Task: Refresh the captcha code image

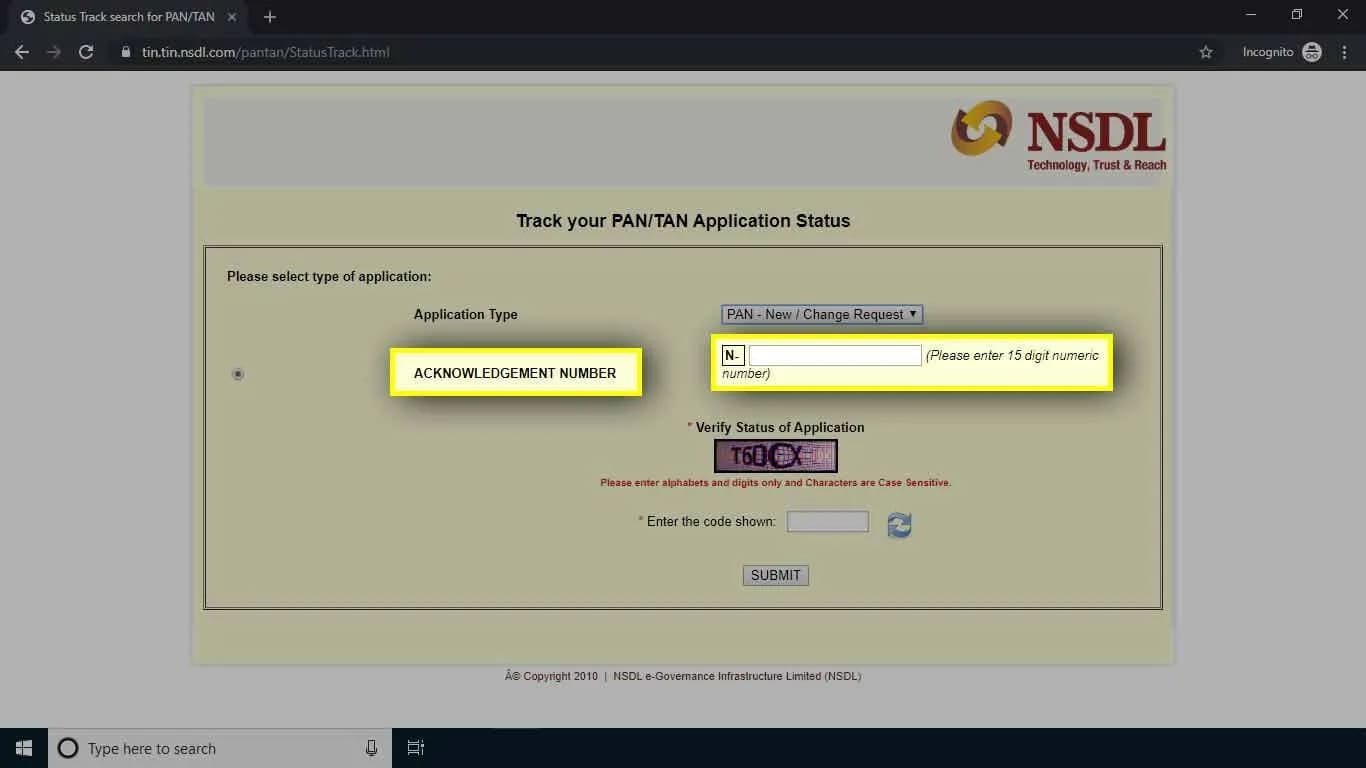Action: 898,524
